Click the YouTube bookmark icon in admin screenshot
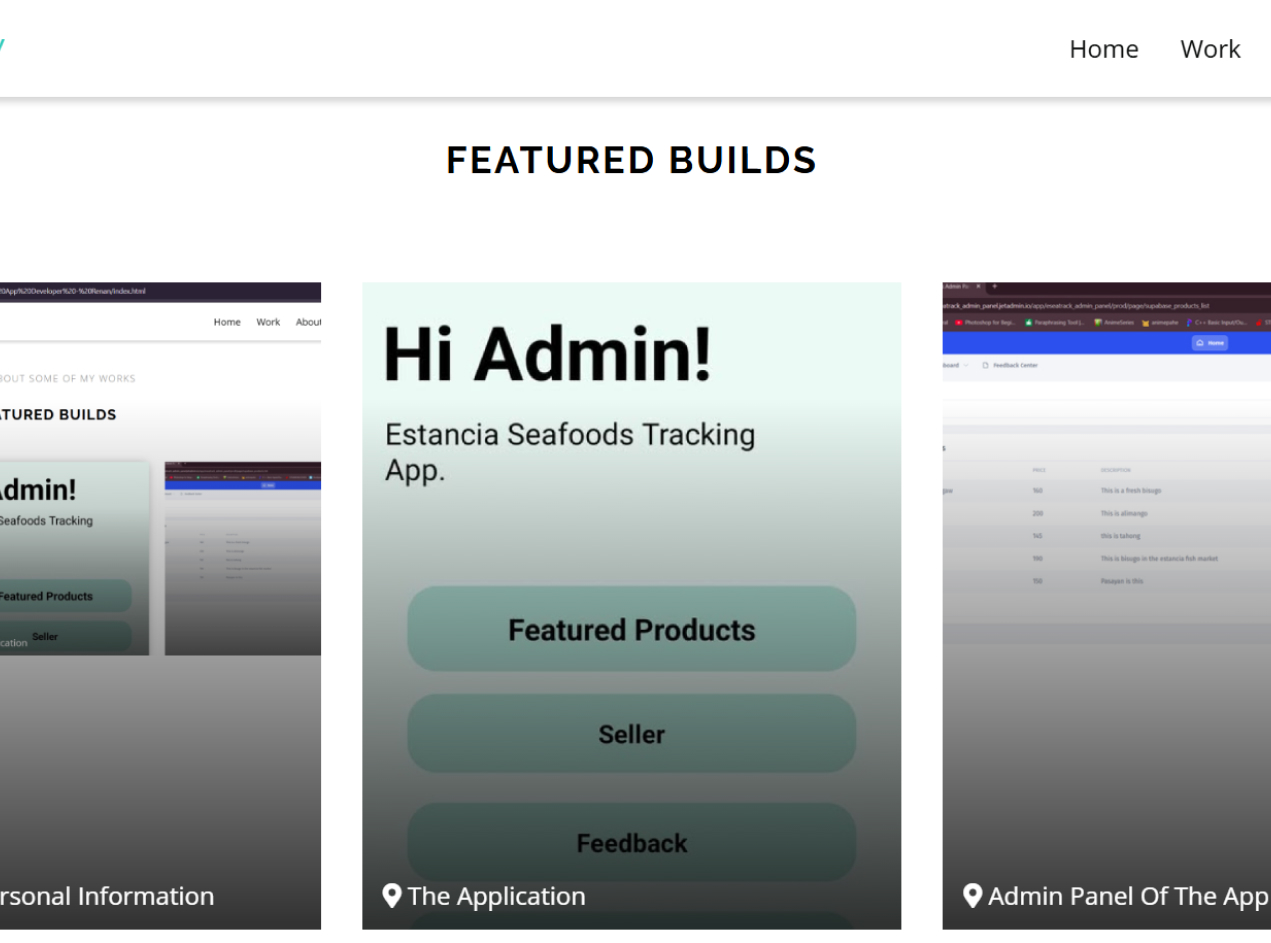Image resolution: width=1271 pixels, height=943 pixels. (x=959, y=323)
